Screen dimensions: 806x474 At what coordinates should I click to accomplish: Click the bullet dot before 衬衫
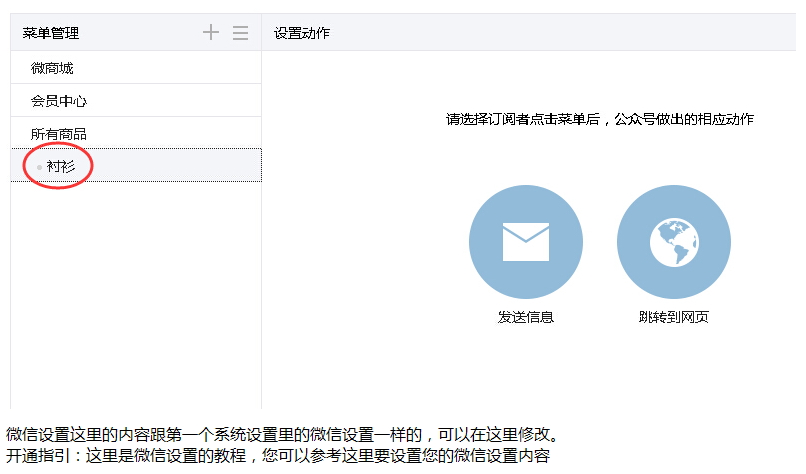[x=39, y=167]
